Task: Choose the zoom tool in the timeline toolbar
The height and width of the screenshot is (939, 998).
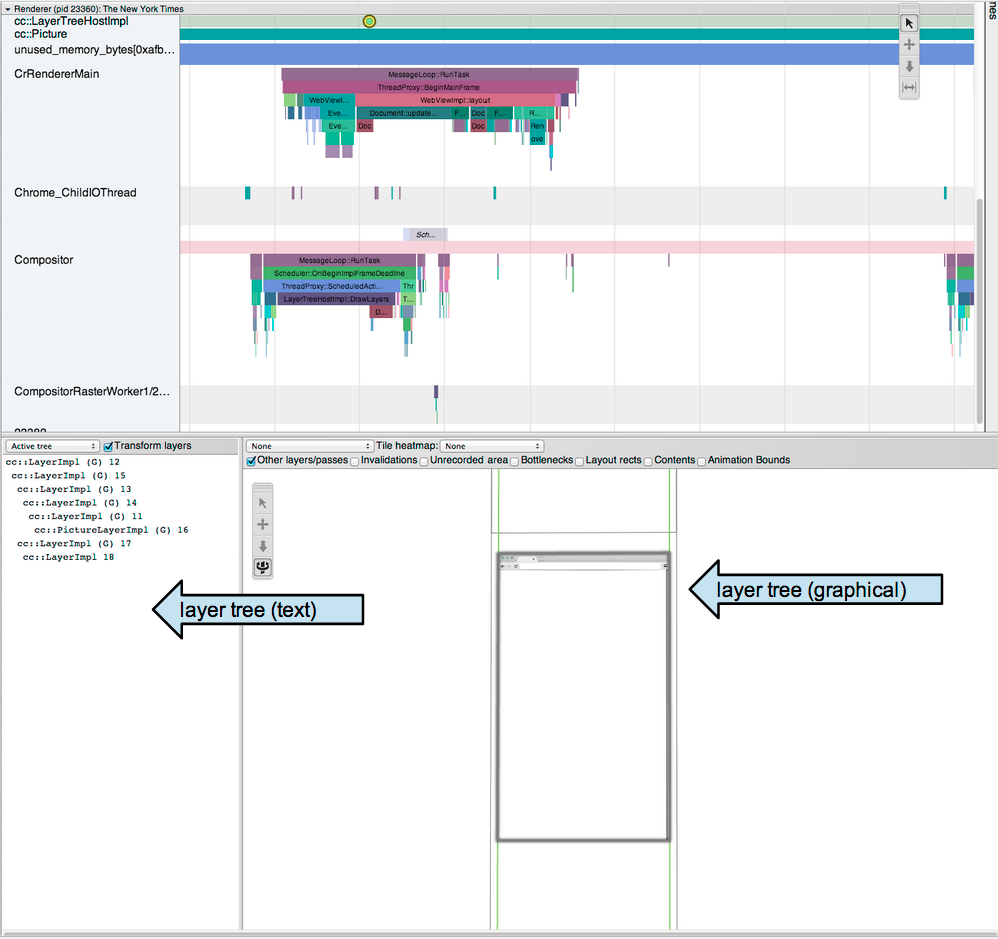Action: click(909, 66)
